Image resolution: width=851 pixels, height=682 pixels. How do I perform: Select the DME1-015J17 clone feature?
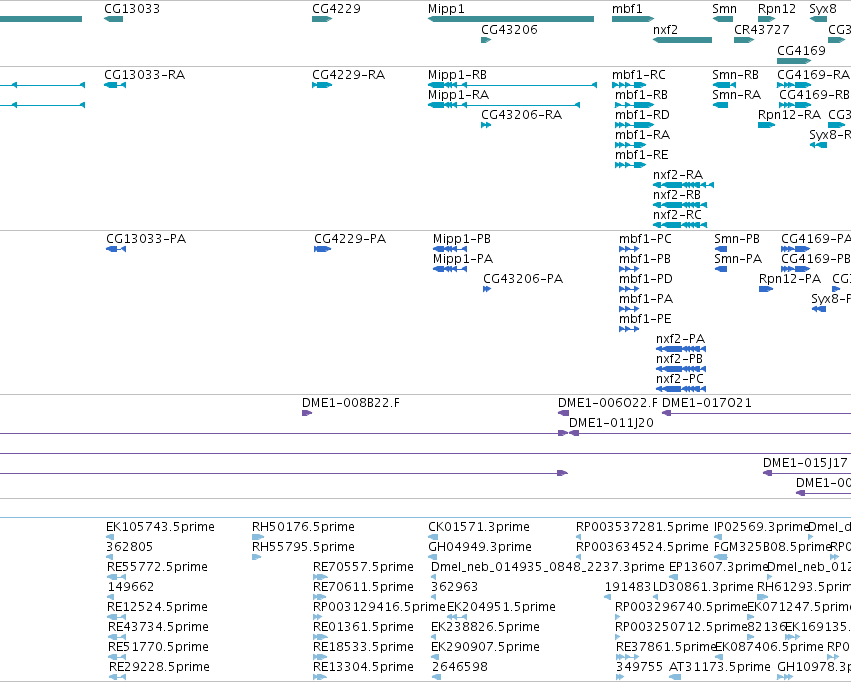pyautogui.click(x=807, y=474)
